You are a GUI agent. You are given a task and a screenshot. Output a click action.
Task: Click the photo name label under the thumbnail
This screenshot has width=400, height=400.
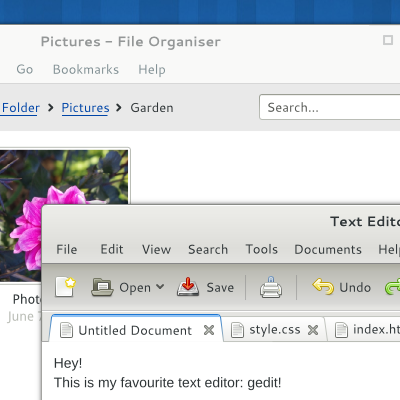27,299
